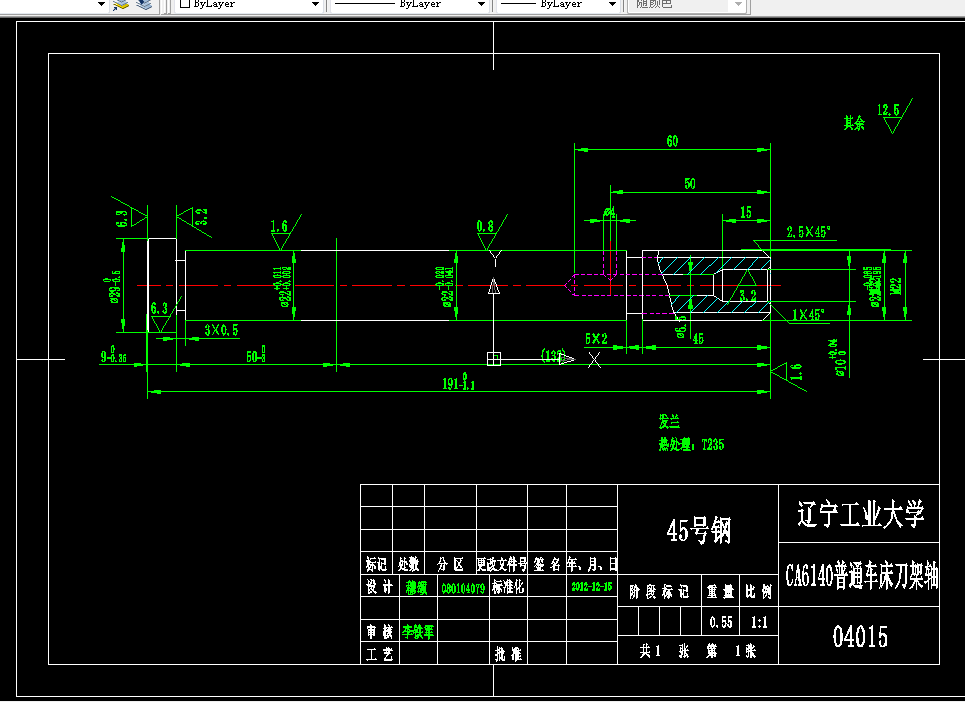
Task: Open the ByLayer linetype dropdown
Action: [481, 4]
